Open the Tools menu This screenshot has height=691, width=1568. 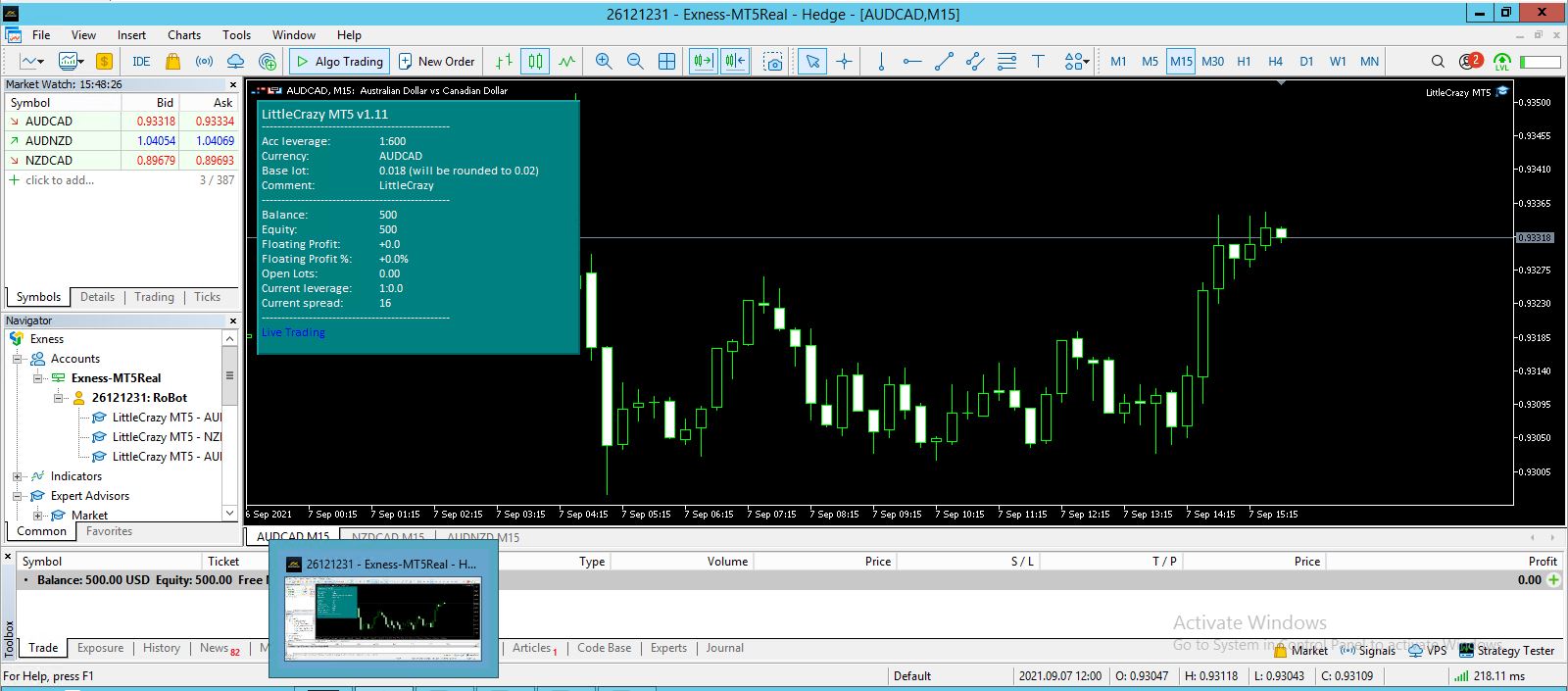point(236,34)
